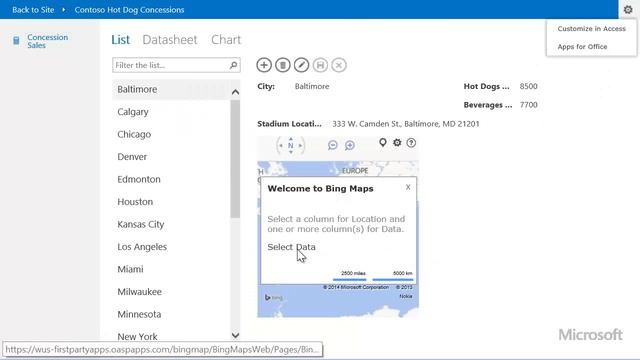Select Miami in the city list

pos(171,269)
